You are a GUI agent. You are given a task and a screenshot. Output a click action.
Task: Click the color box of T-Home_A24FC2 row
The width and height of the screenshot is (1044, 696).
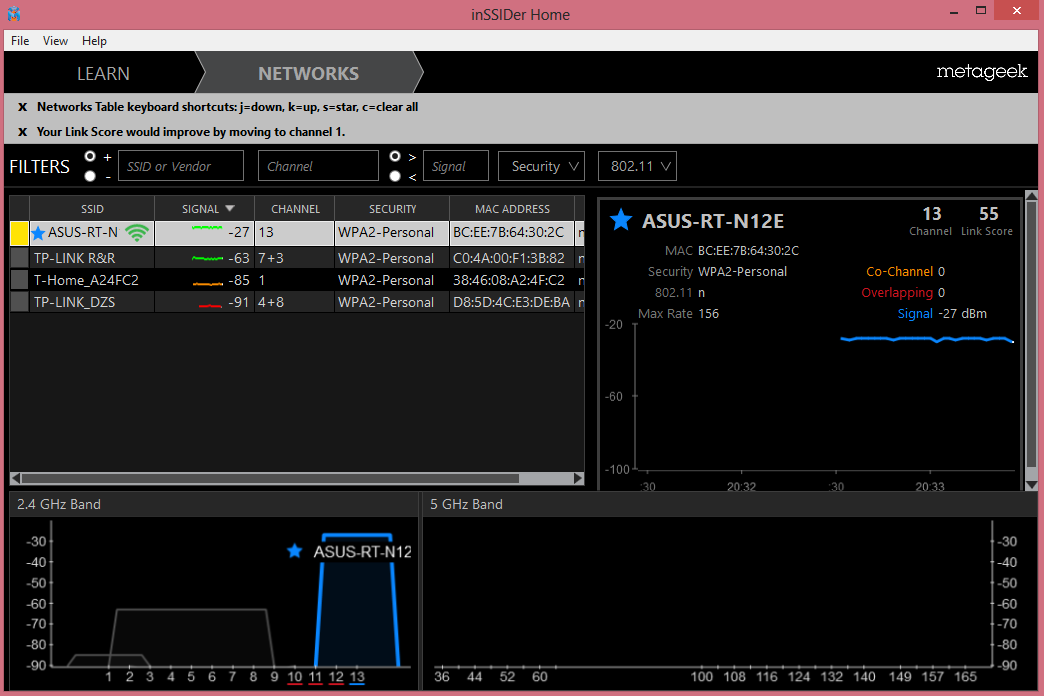coord(19,280)
